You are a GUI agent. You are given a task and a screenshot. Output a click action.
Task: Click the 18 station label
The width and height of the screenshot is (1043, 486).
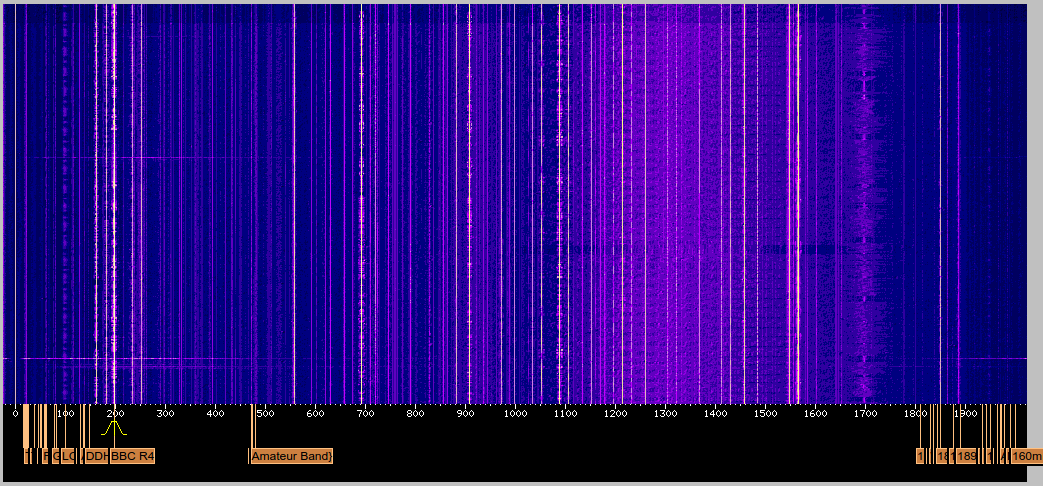coord(942,457)
